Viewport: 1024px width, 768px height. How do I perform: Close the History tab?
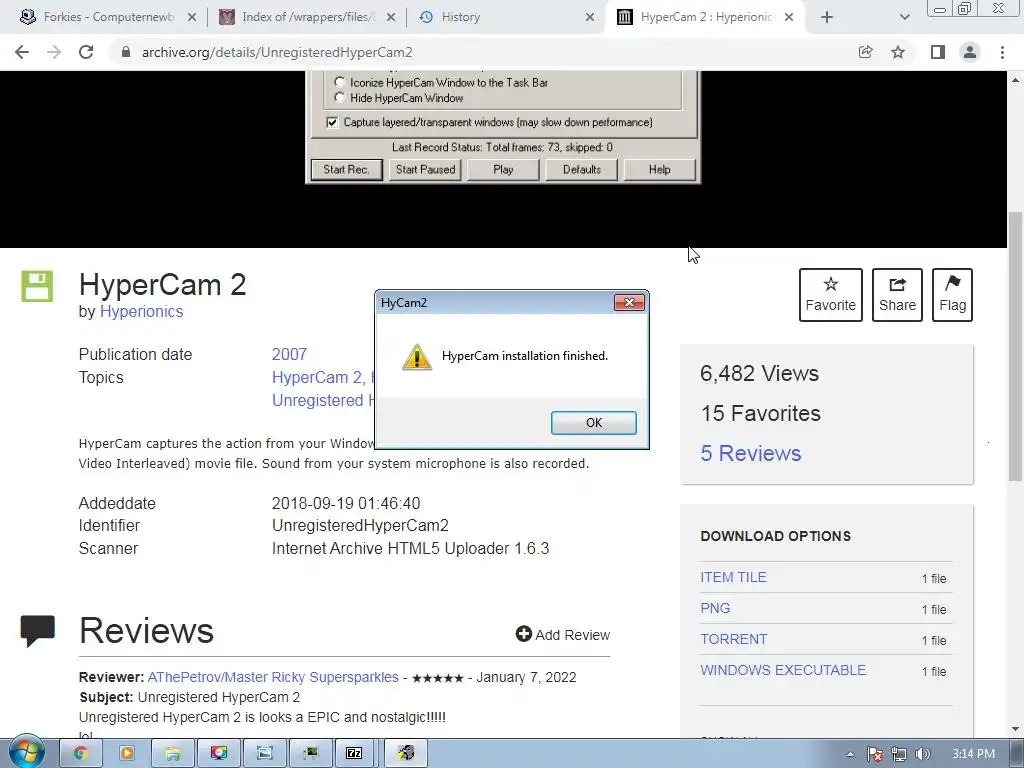tap(590, 17)
